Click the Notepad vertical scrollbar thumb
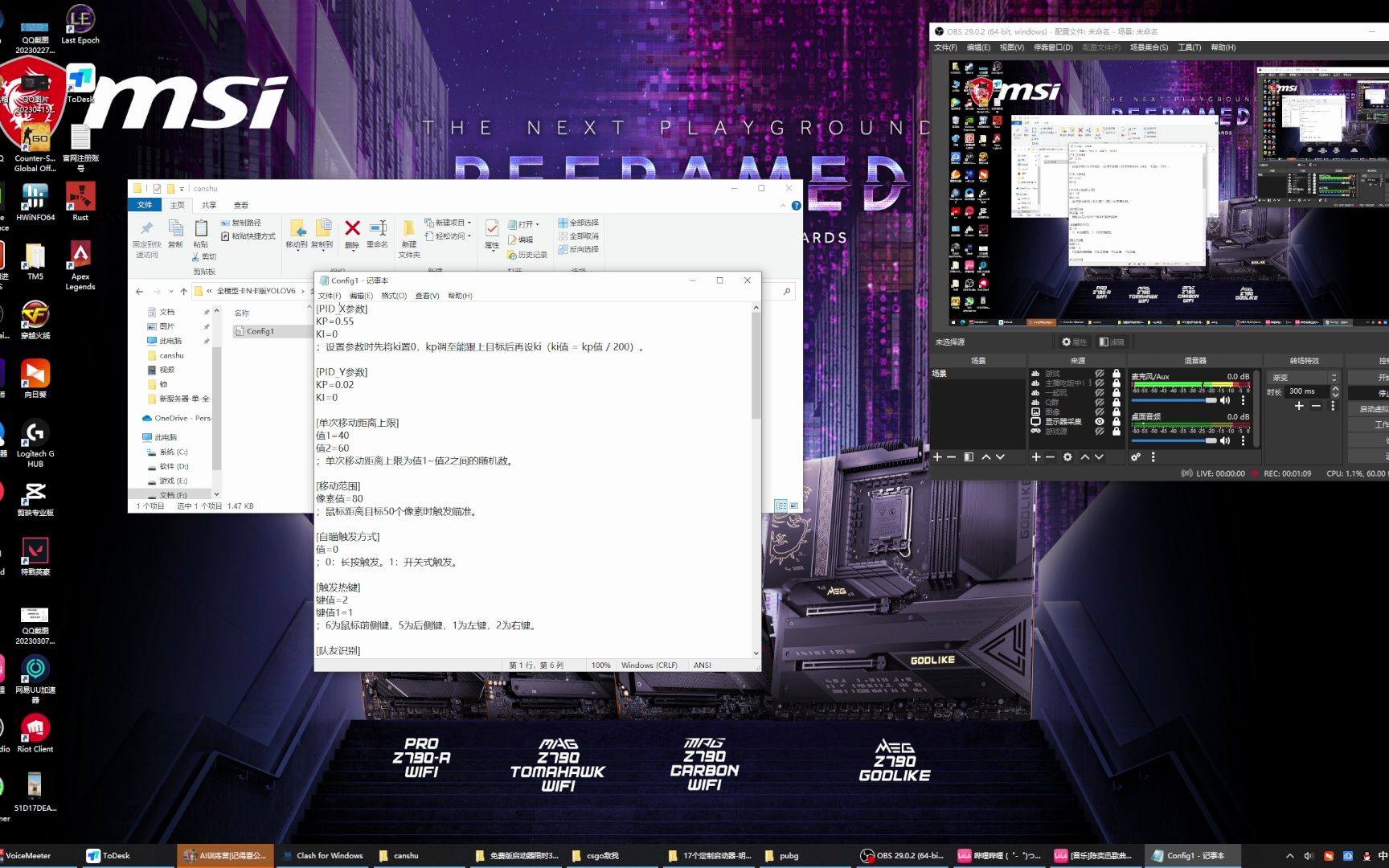This screenshot has width=1389, height=868. pyautogui.click(x=756, y=366)
